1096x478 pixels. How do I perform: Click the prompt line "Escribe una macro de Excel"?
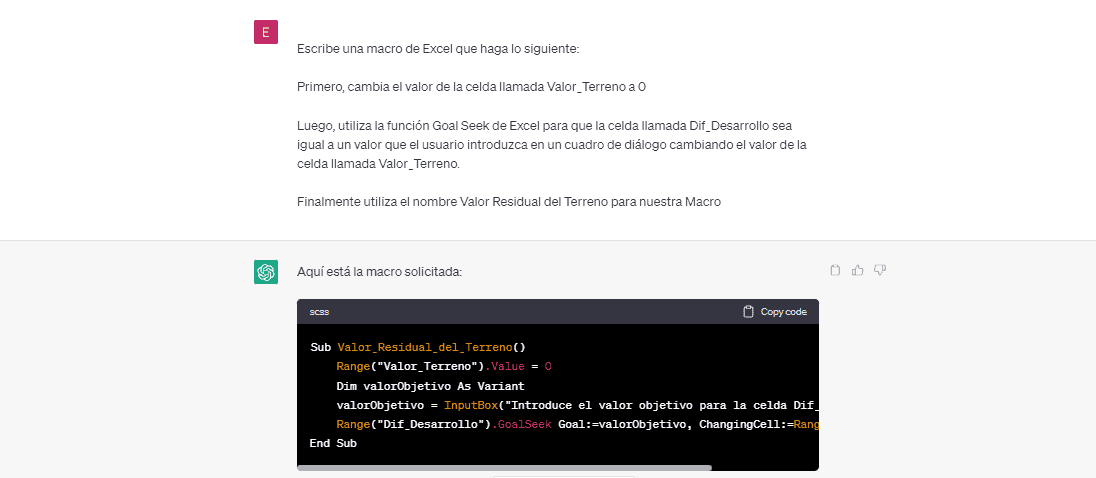pyautogui.click(x=437, y=49)
